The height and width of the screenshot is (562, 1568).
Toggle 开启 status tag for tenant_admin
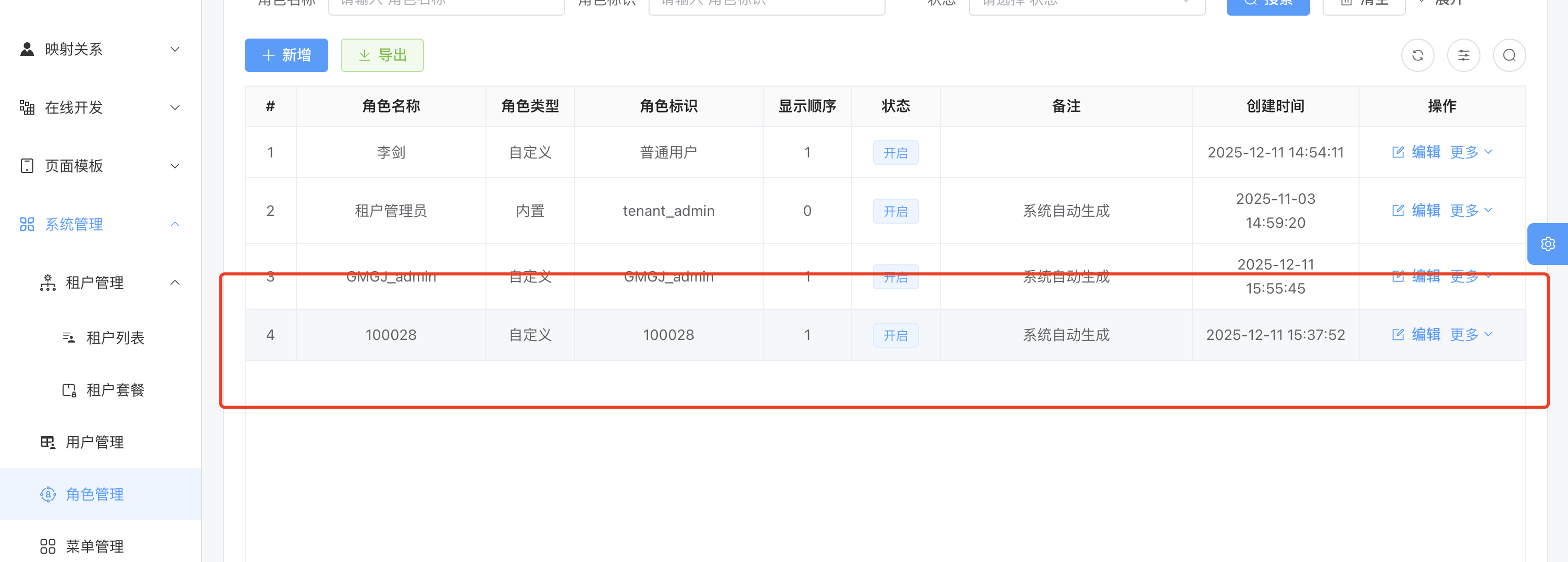(895, 211)
